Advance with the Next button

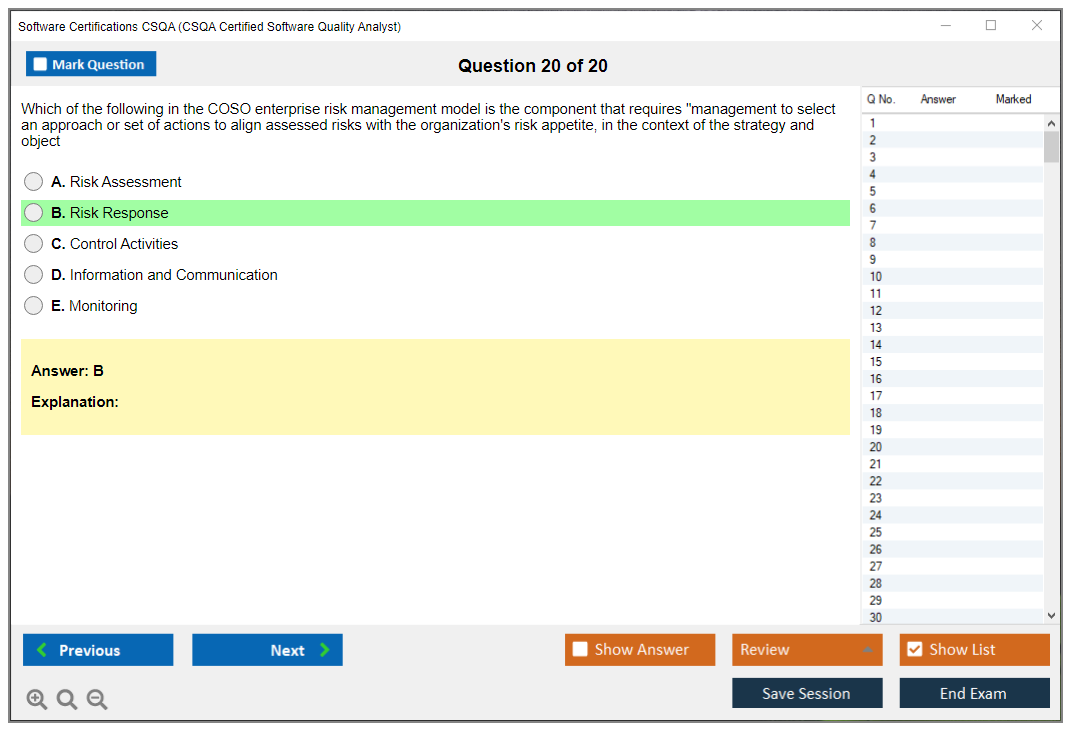point(267,650)
